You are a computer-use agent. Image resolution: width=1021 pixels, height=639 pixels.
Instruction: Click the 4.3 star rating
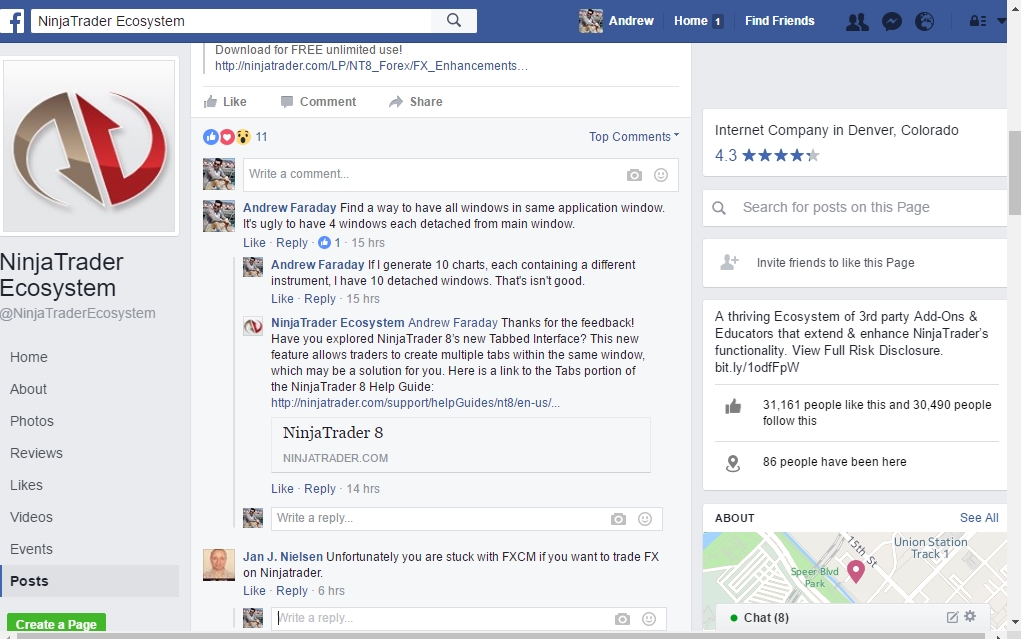[767, 156]
